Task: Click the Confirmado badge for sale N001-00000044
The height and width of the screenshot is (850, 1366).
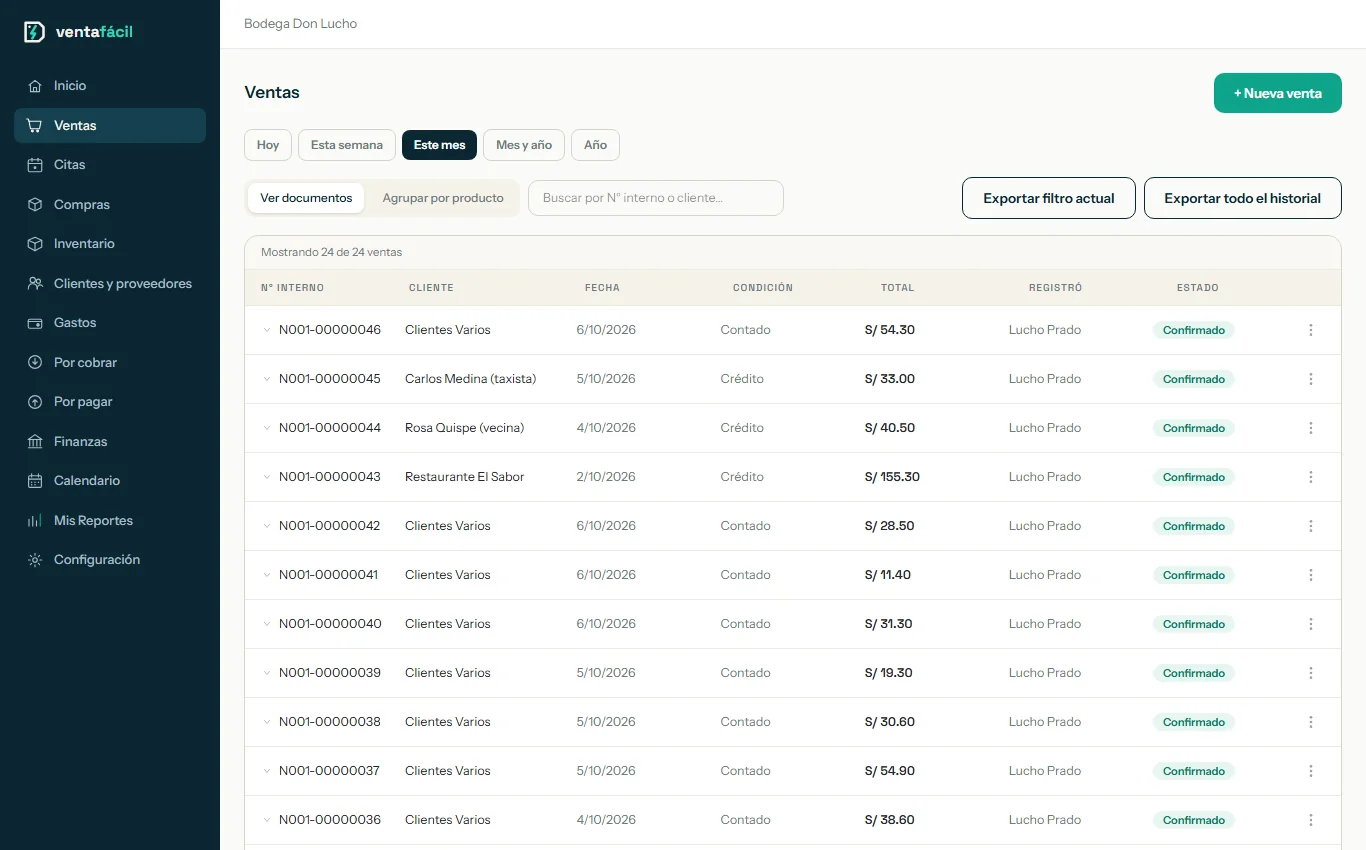Action: coord(1194,428)
